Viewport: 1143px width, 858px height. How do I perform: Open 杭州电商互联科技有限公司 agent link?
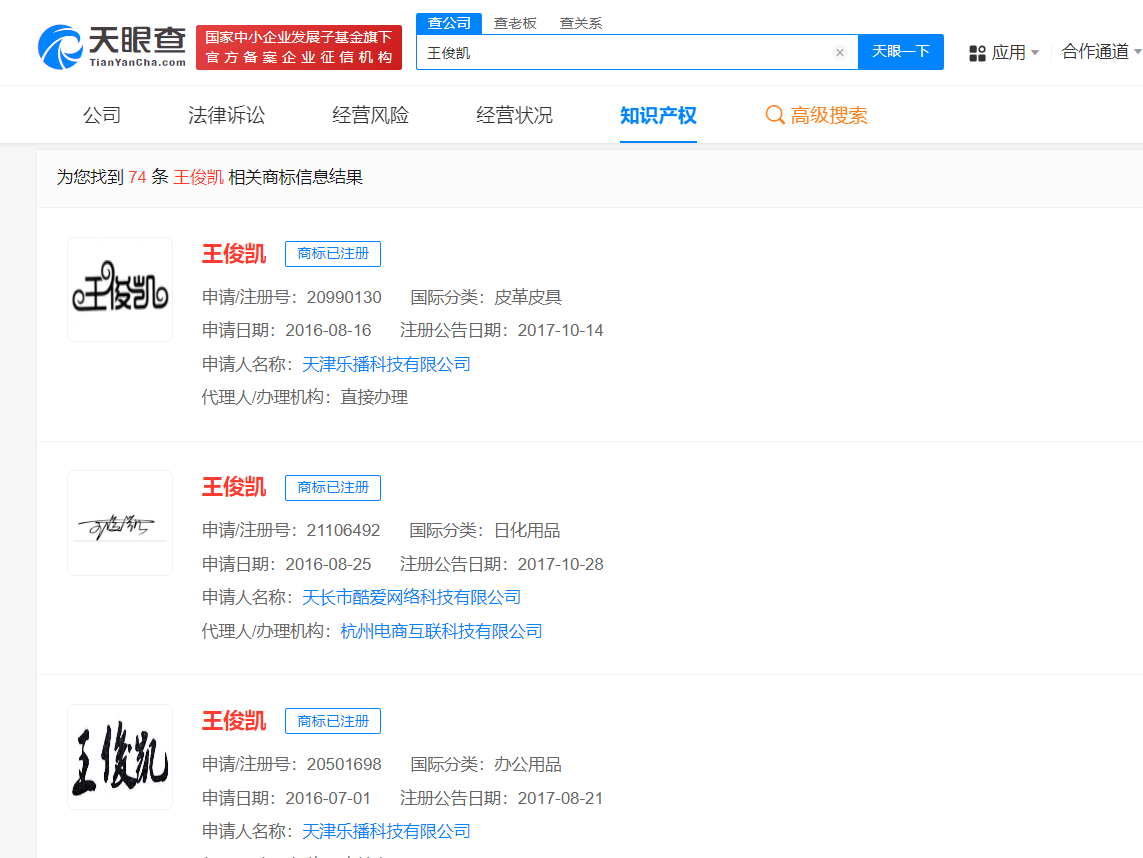click(442, 631)
